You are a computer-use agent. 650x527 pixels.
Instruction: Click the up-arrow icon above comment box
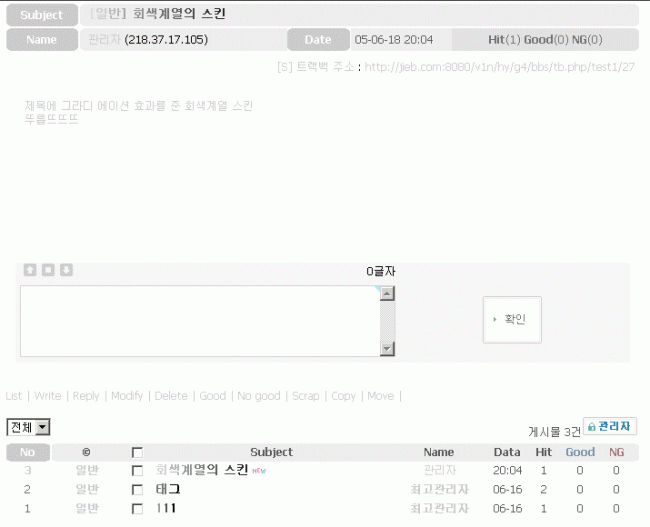point(30,270)
